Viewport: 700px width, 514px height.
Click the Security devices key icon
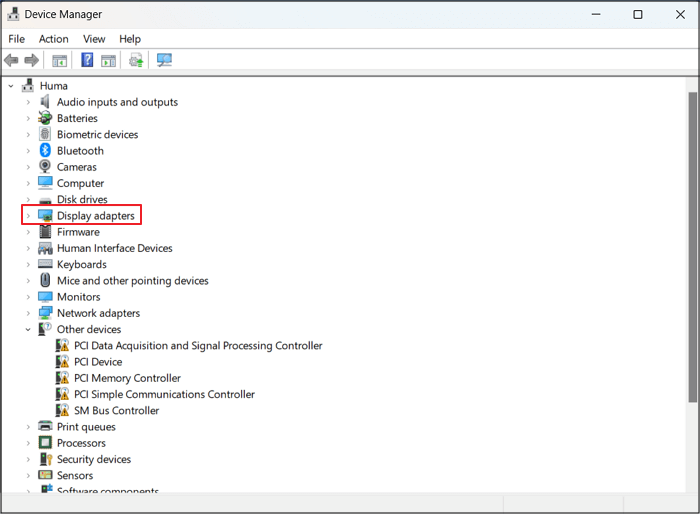click(46, 459)
